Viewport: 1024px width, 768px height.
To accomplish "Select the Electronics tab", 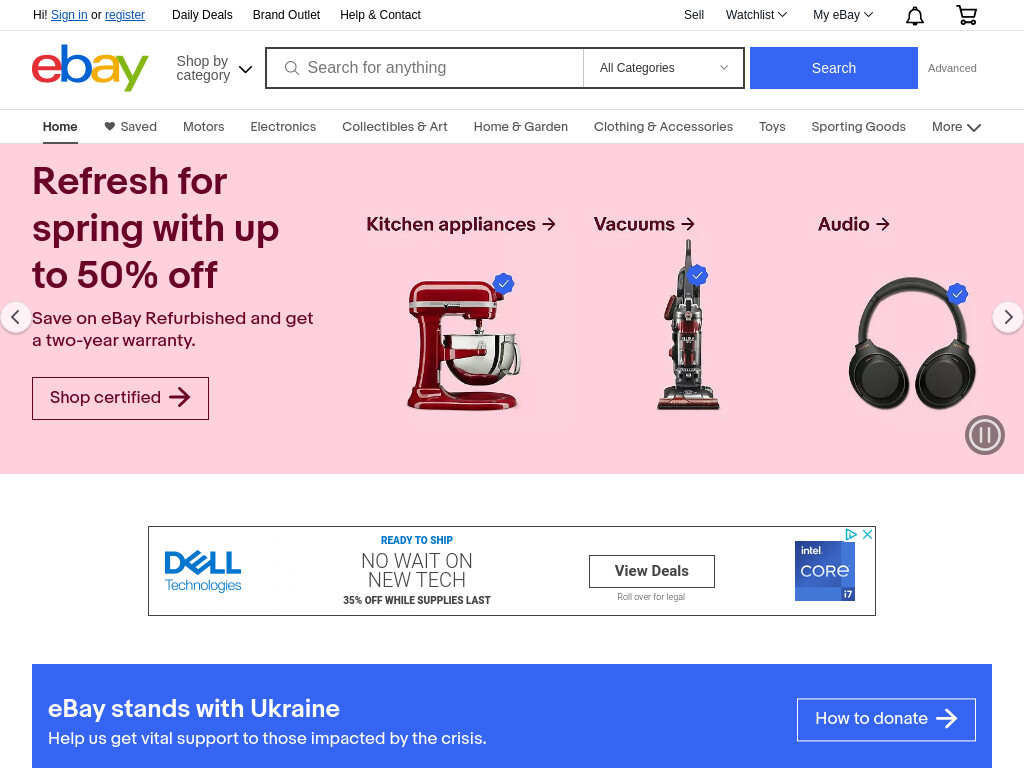I will [283, 127].
